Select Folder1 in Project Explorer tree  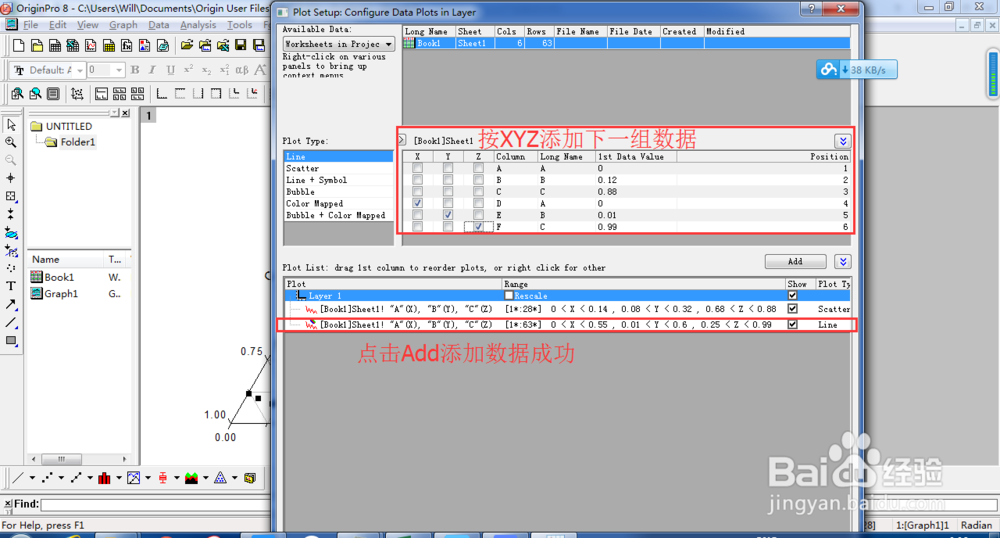coord(77,142)
